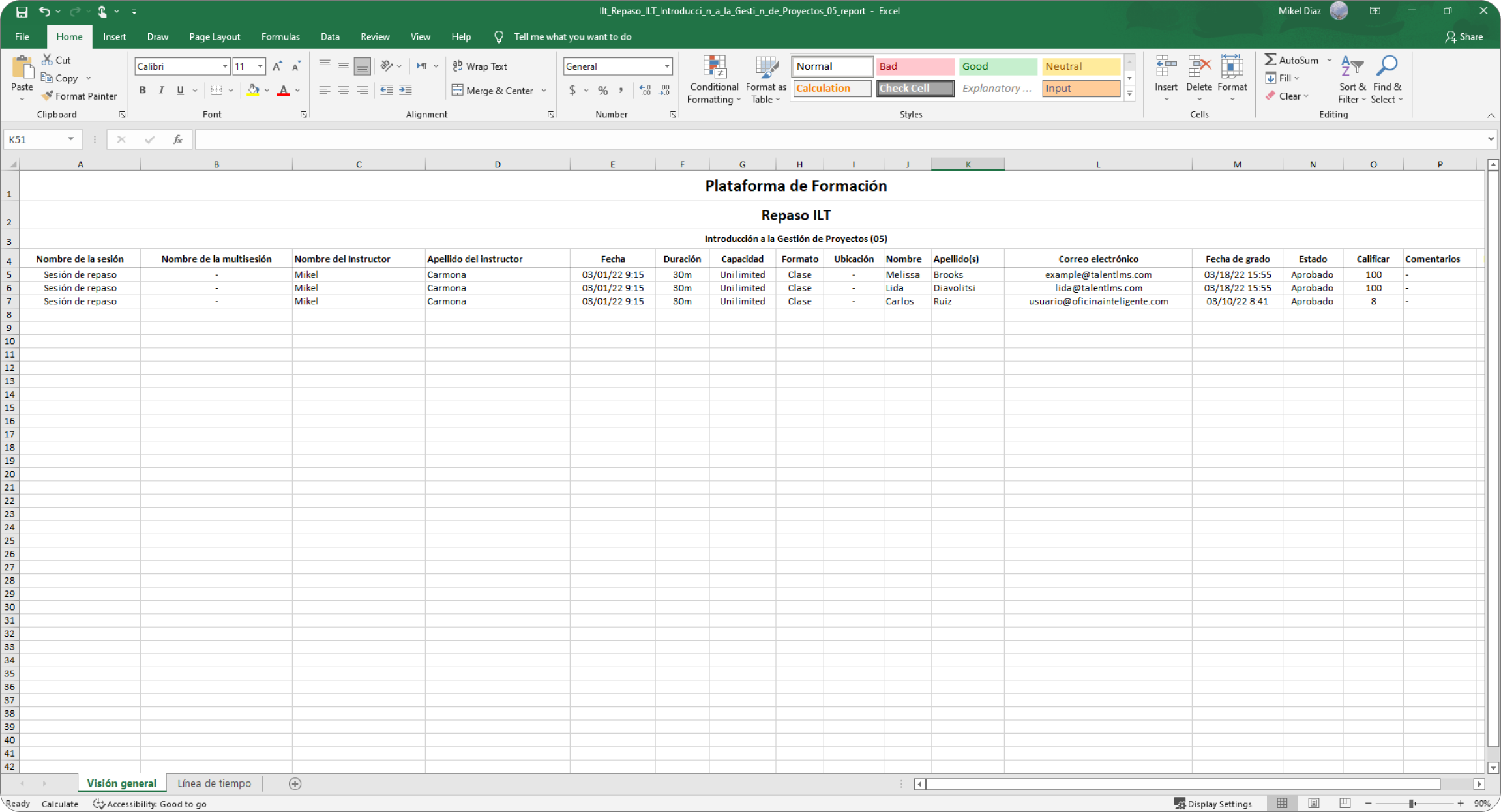Click the Share button
This screenshot has height=812, width=1501.
pyautogui.click(x=1464, y=36)
